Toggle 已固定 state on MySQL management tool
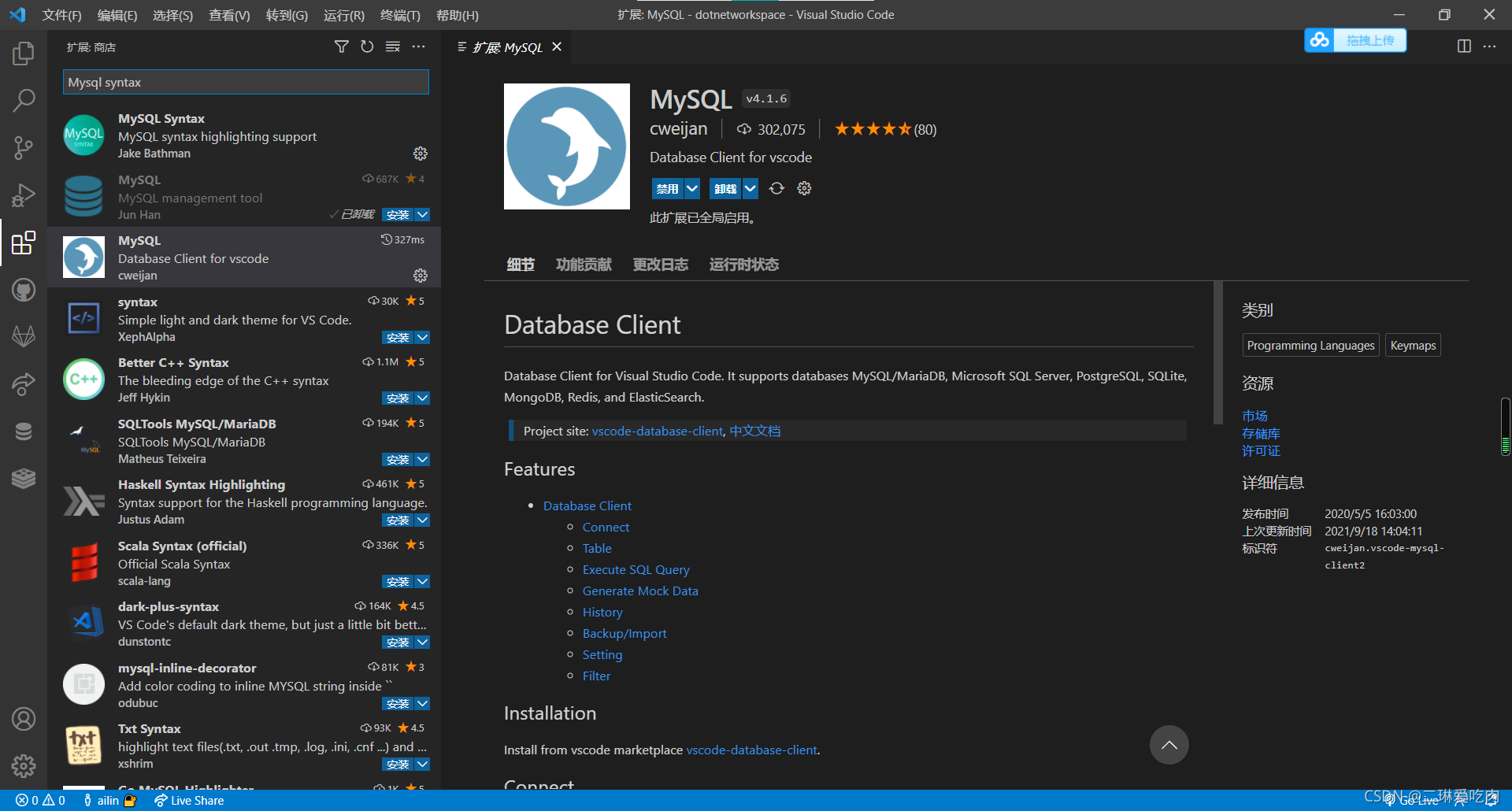Viewport: 1512px width, 811px height. (352, 213)
